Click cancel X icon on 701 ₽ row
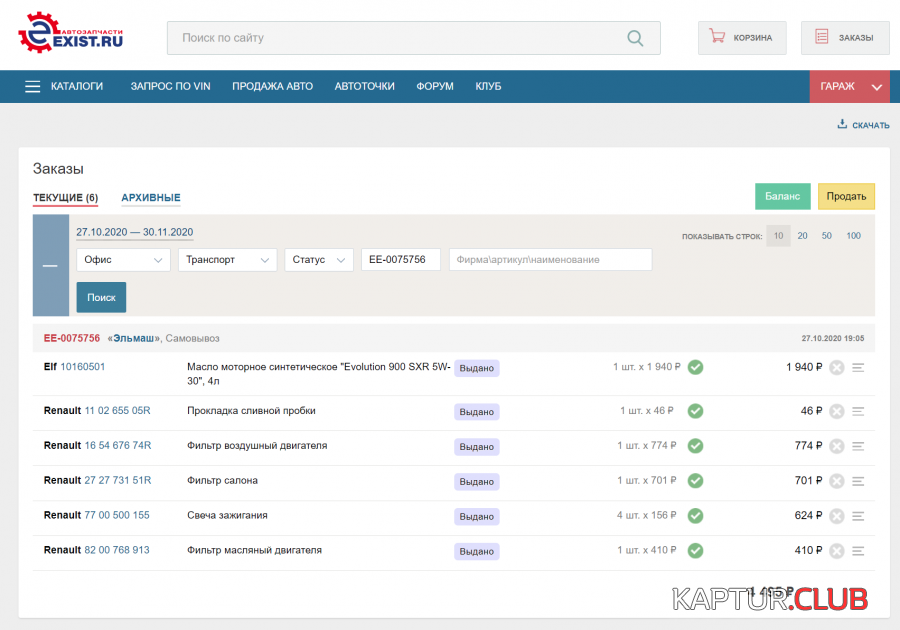Screen dimensions: 900x630 click(x=837, y=481)
